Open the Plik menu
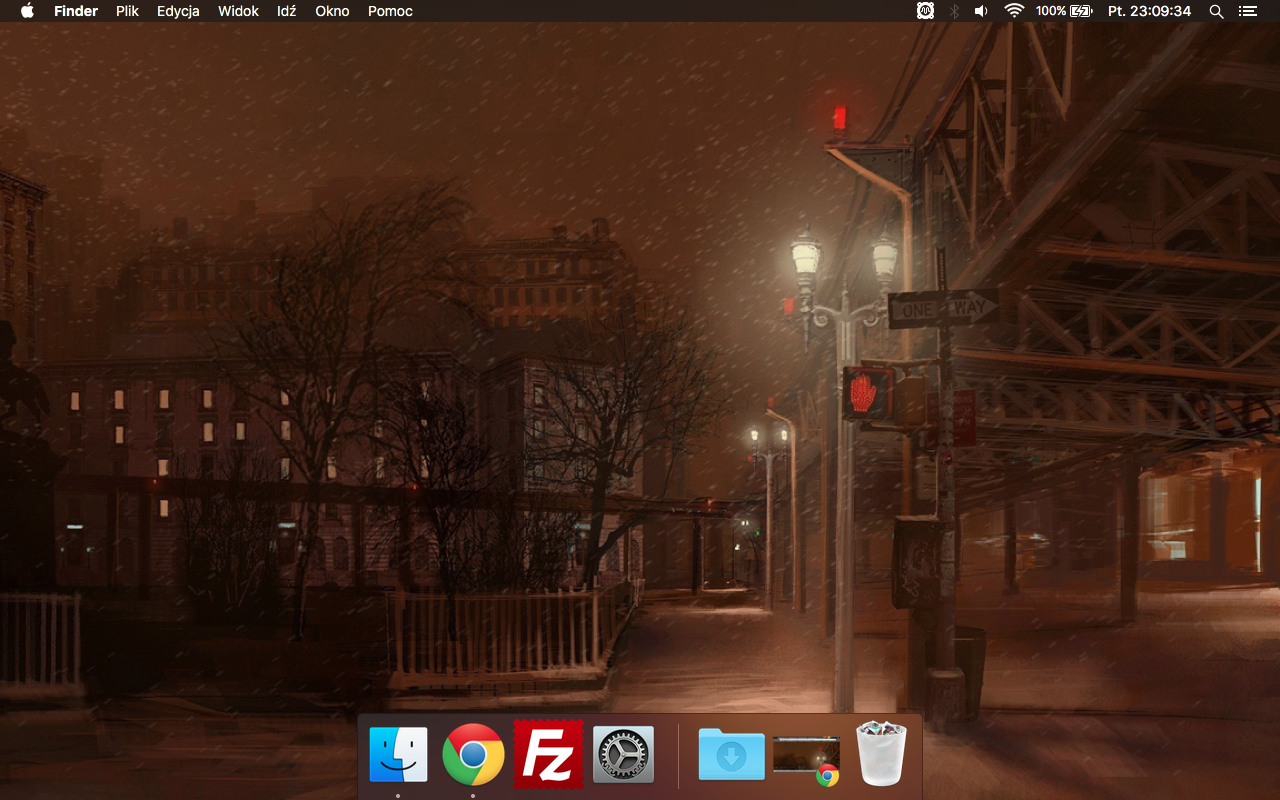This screenshot has height=800, width=1280. (x=127, y=11)
